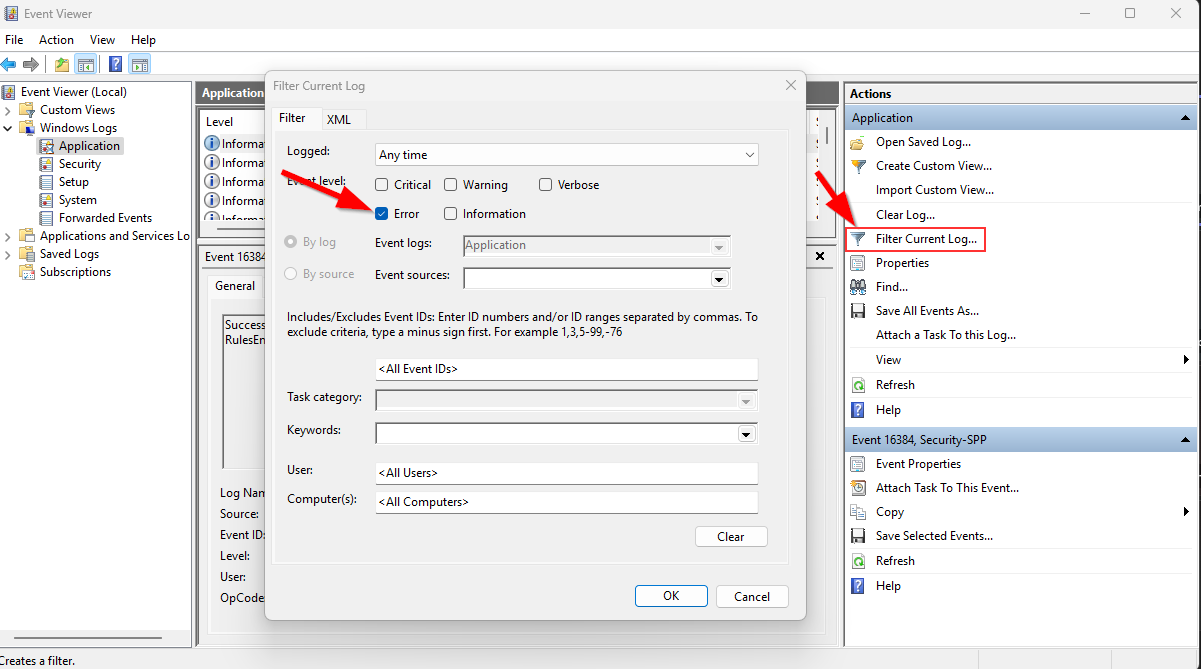Screen dimensions: 1201x669
Task: Open the Logged time range dropdown
Action: click(748, 155)
